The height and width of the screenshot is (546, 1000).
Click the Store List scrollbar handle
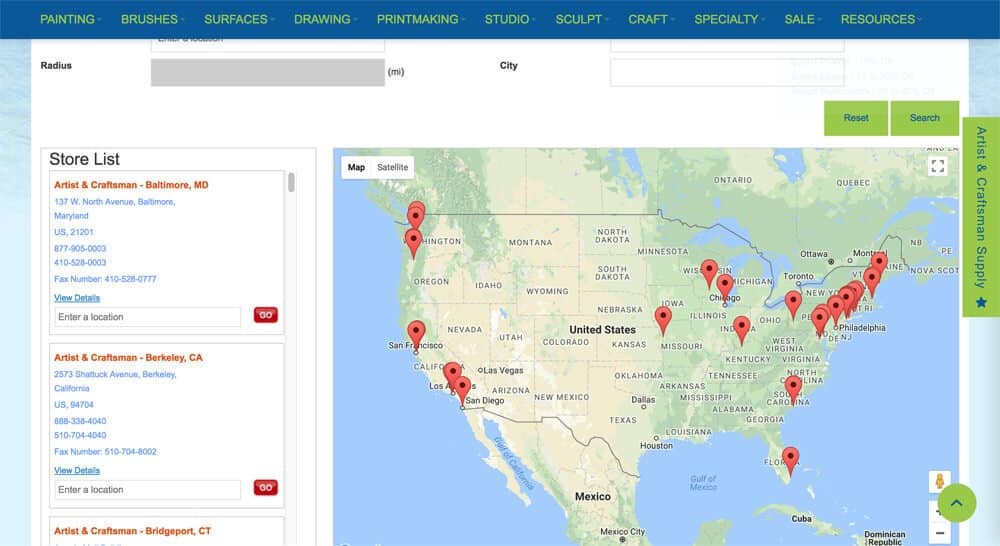coord(291,182)
